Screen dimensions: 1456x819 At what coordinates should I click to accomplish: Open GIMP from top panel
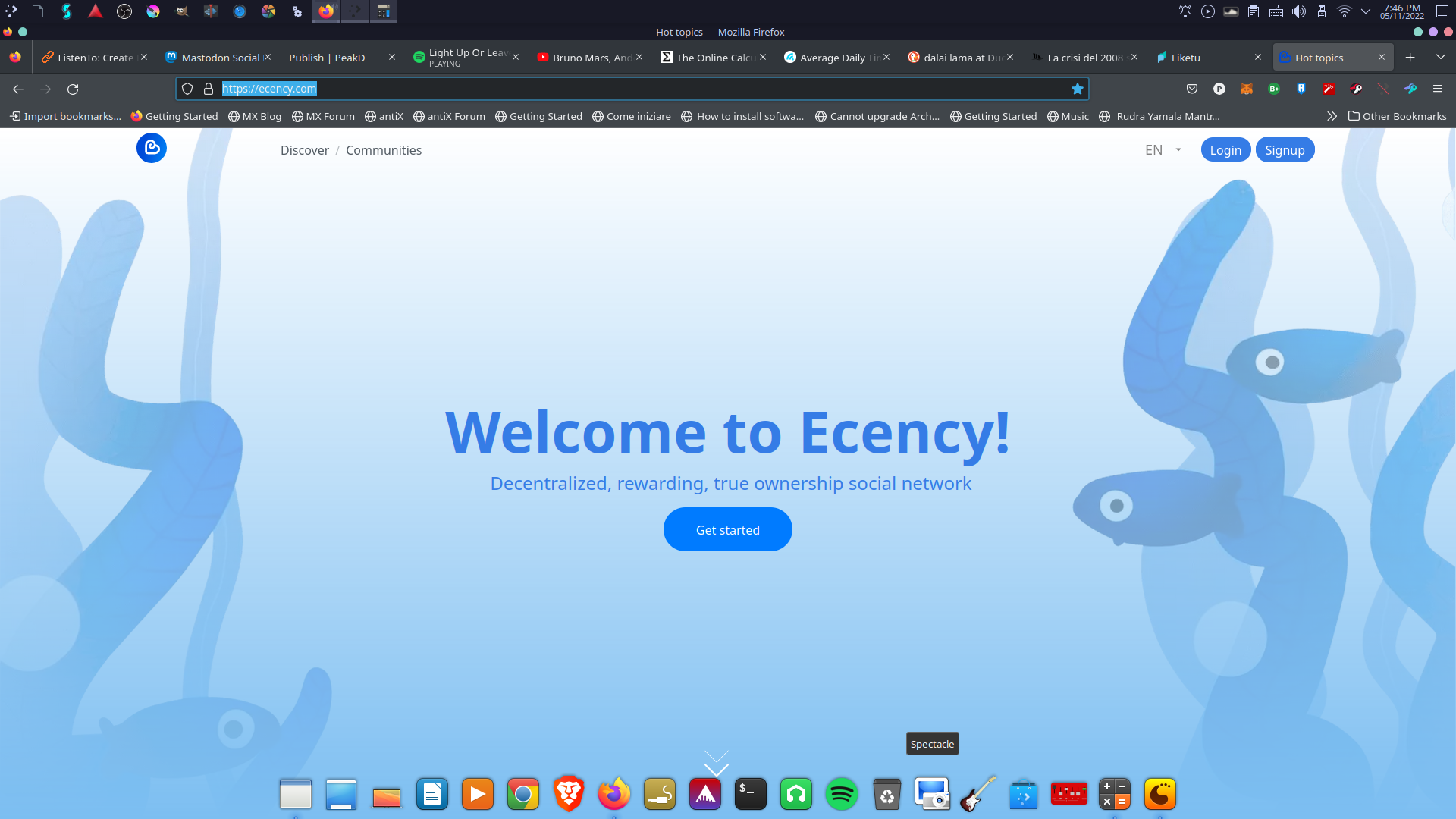click(x=182, y=11)
